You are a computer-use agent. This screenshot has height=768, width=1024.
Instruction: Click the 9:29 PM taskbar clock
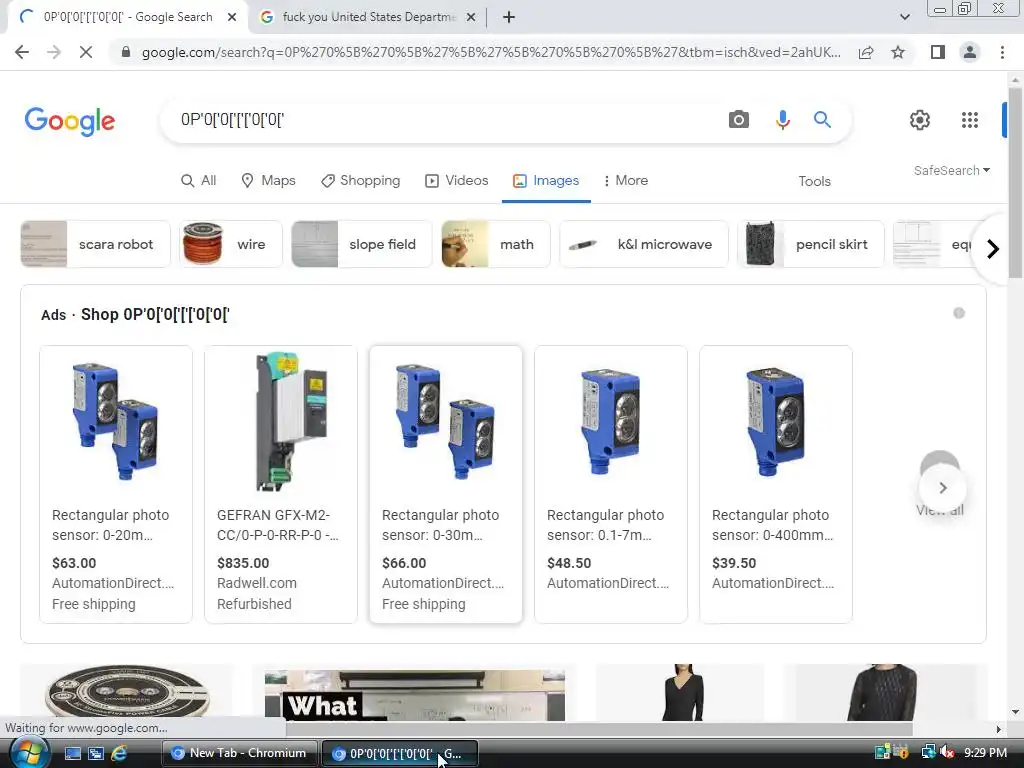[x=985, y=752]
